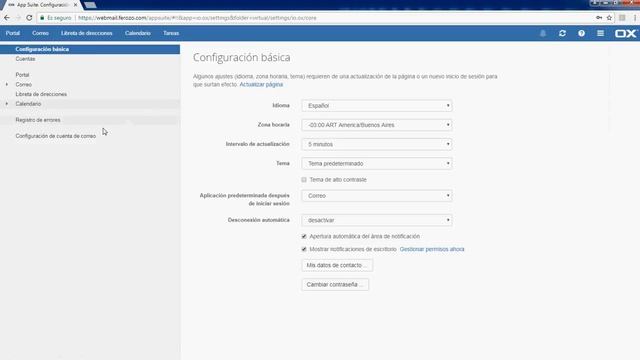The image size is (640, 360).
Task: Click the browser back arrow
Action: point(7,18)
